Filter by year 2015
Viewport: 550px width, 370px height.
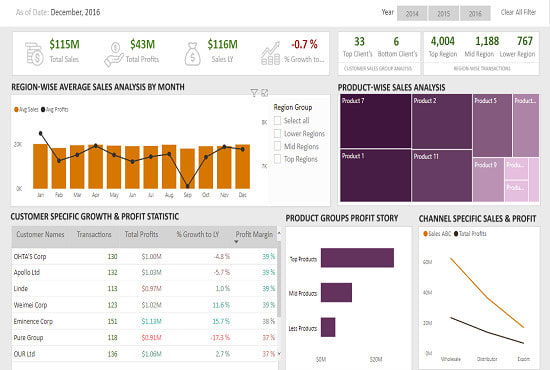pos(443,13)
